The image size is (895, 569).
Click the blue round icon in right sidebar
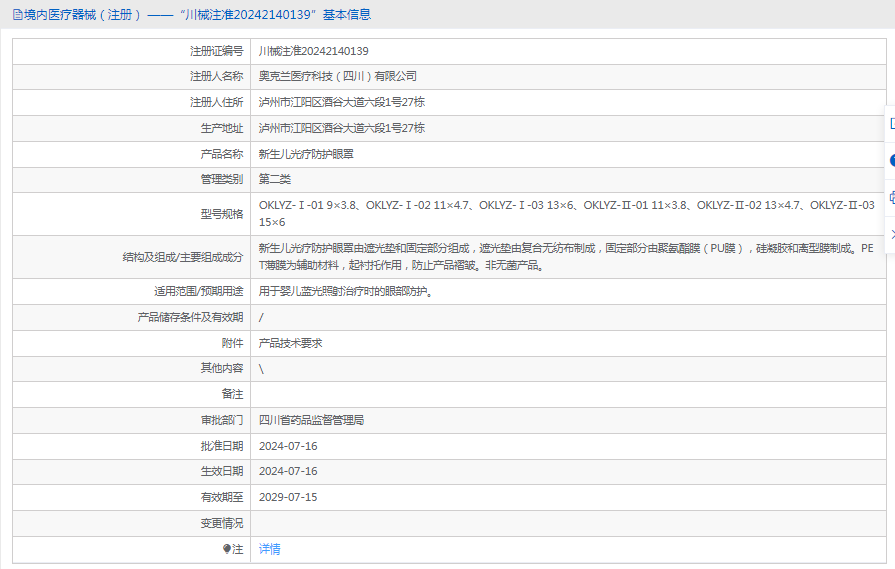(x=891, y=160)
